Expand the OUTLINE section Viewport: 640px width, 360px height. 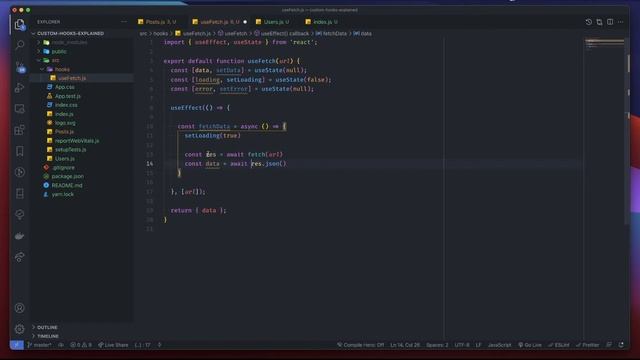pyautogui.click(x=47, y=327)
